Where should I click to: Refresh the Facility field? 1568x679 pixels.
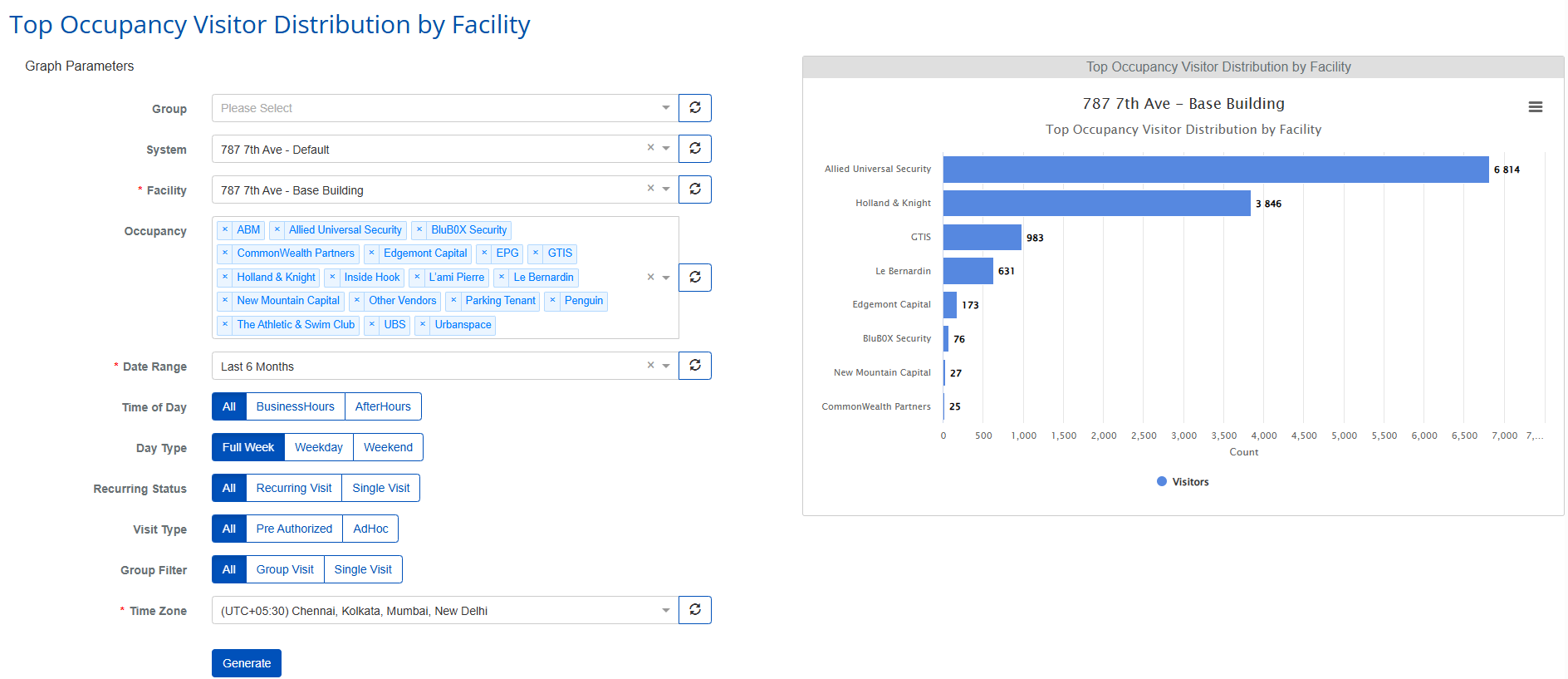pos(695,189)
